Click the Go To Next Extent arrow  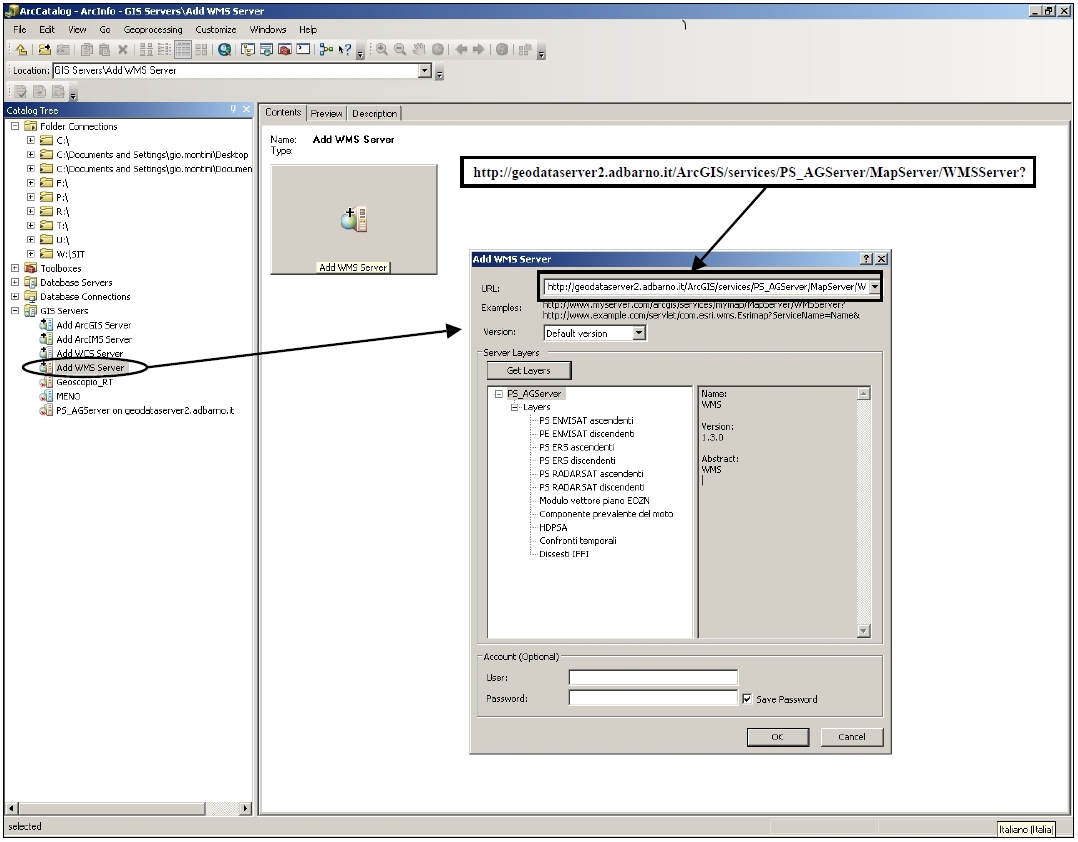pyautogui.click(x=478, y=49)
